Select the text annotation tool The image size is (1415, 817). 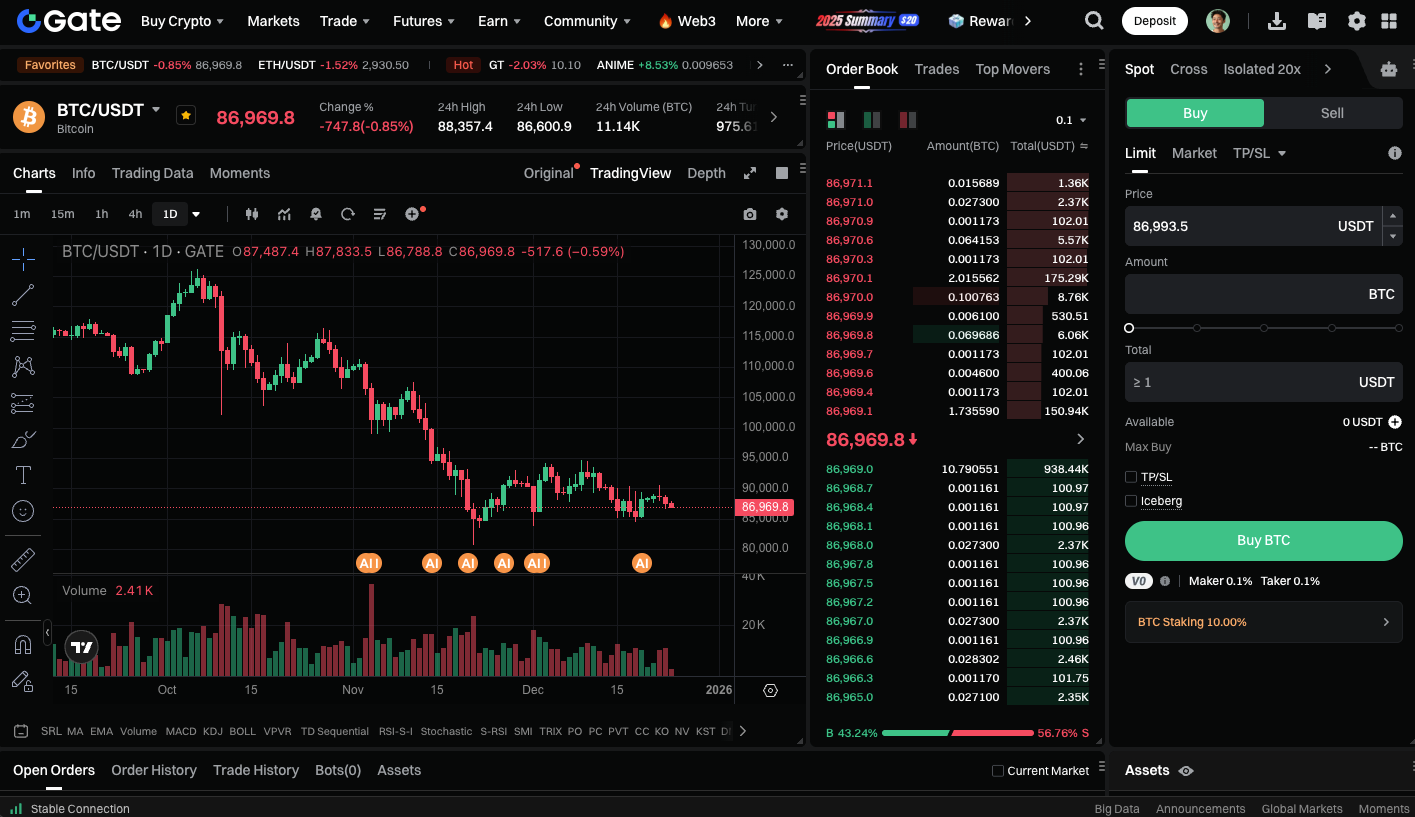tap(23, 475)
